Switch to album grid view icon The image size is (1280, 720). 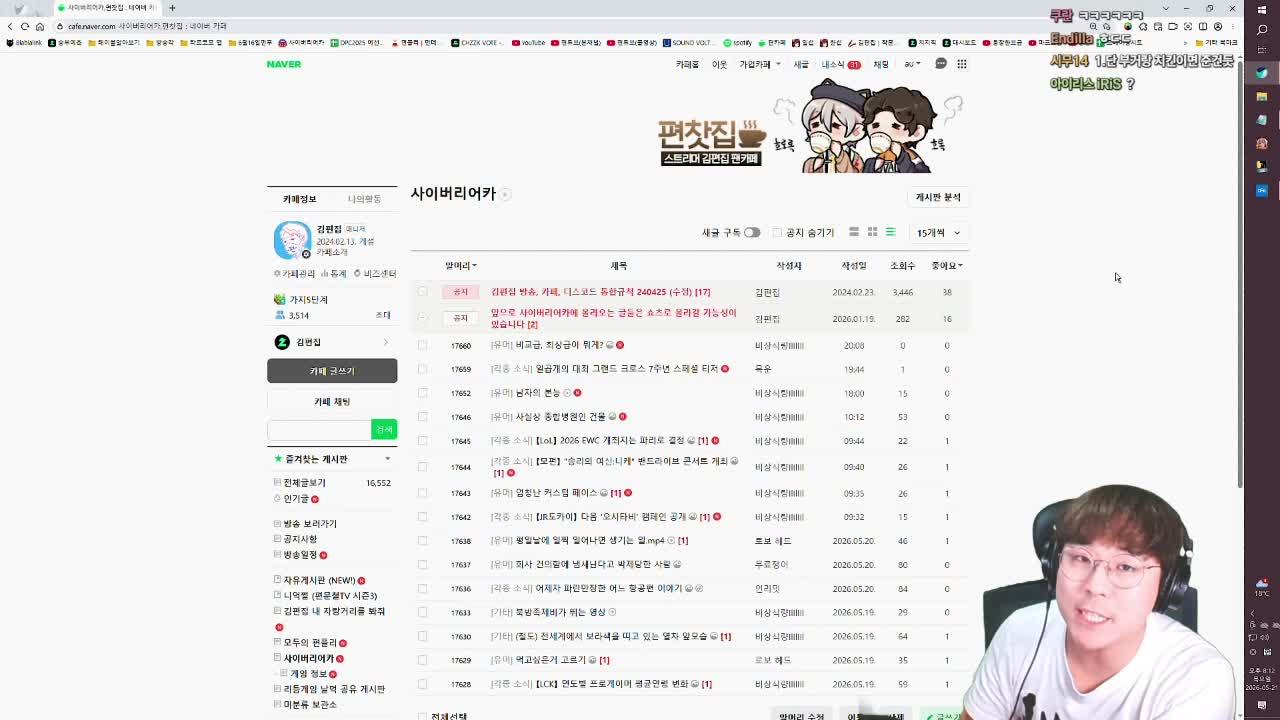872,232
